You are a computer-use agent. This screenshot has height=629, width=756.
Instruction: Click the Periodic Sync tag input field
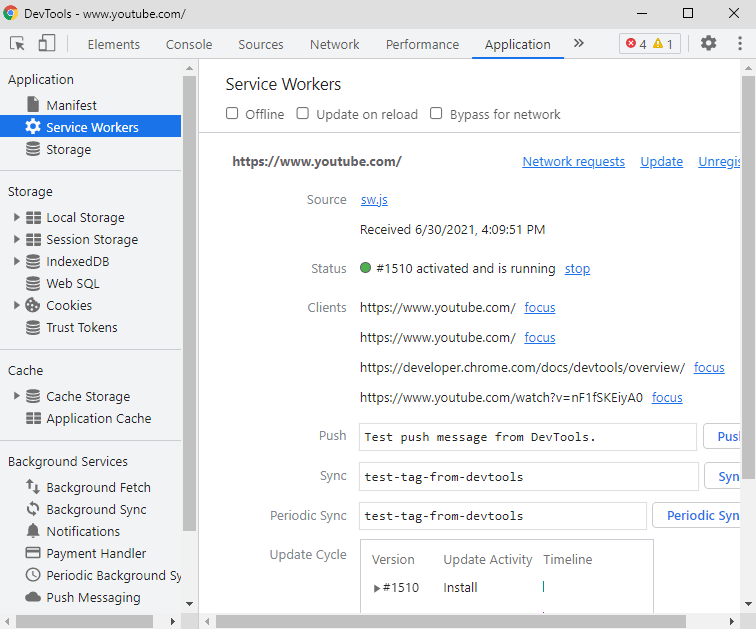pyautogui.click(x=502, y=516)
